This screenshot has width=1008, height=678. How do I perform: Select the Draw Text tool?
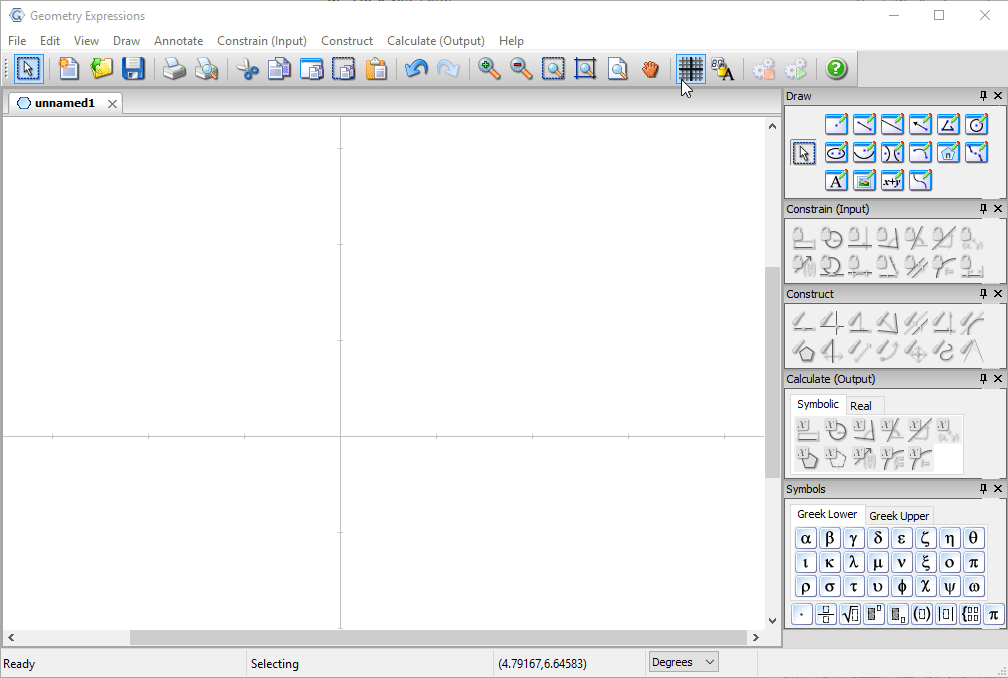tap(836, 181)
